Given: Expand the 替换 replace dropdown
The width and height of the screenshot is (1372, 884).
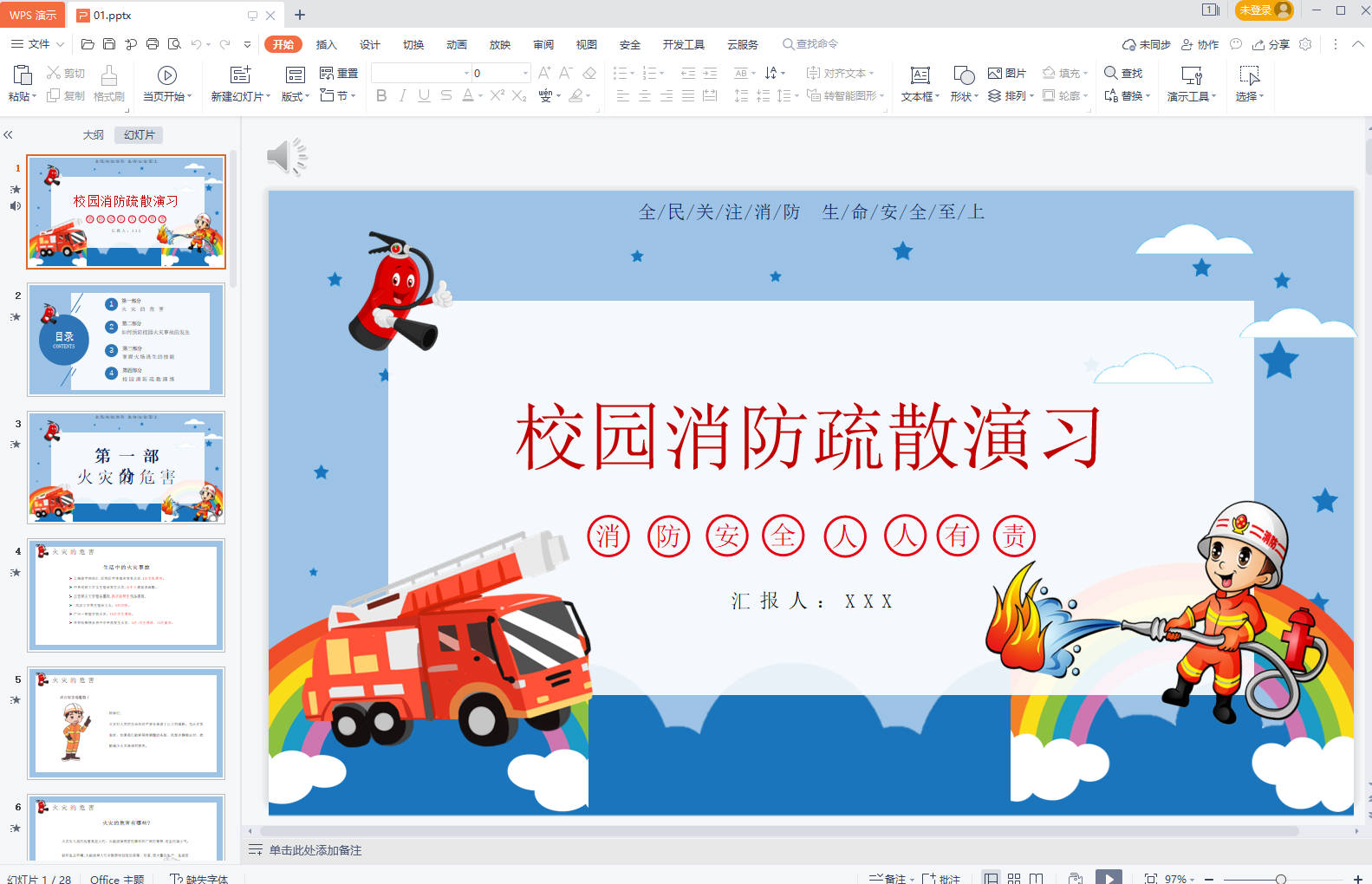Looking at the screenshot, I should coord(1148,96).
